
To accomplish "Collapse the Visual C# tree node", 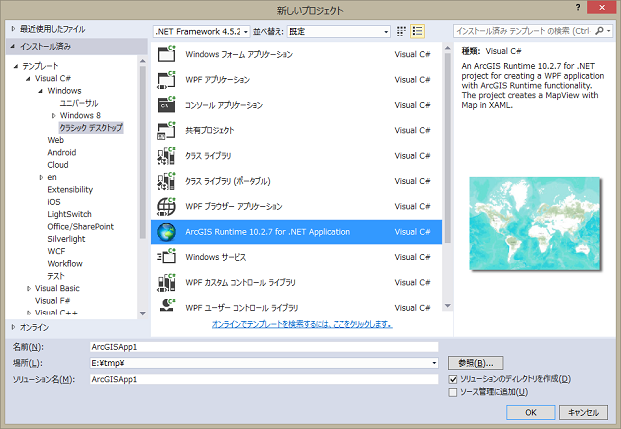I will pyautogui.click(x=28, y=78).
